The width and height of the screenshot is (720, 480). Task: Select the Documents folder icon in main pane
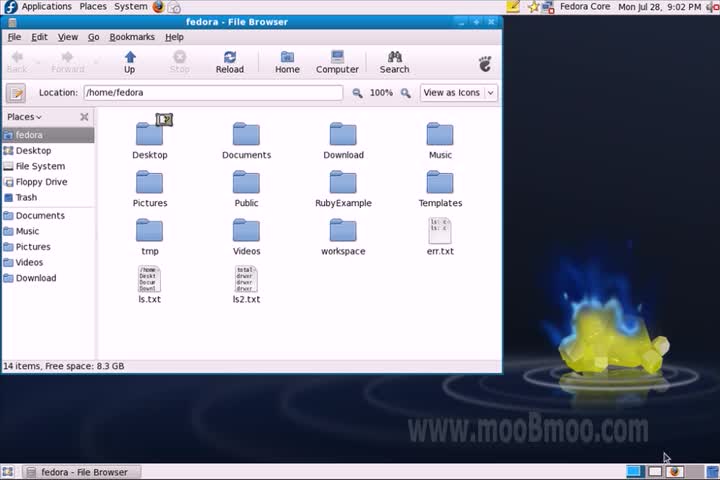[246, 134]
